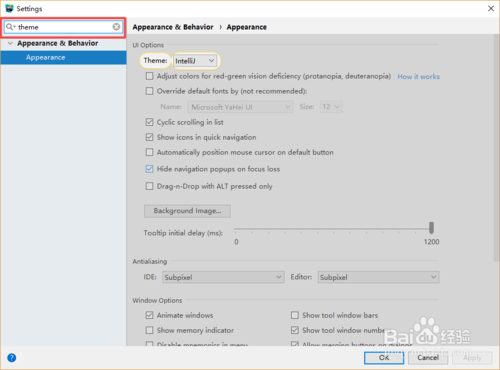Click the OK button
The height and width of the screenshot is (370, 500).
click(x=384, y=358)
